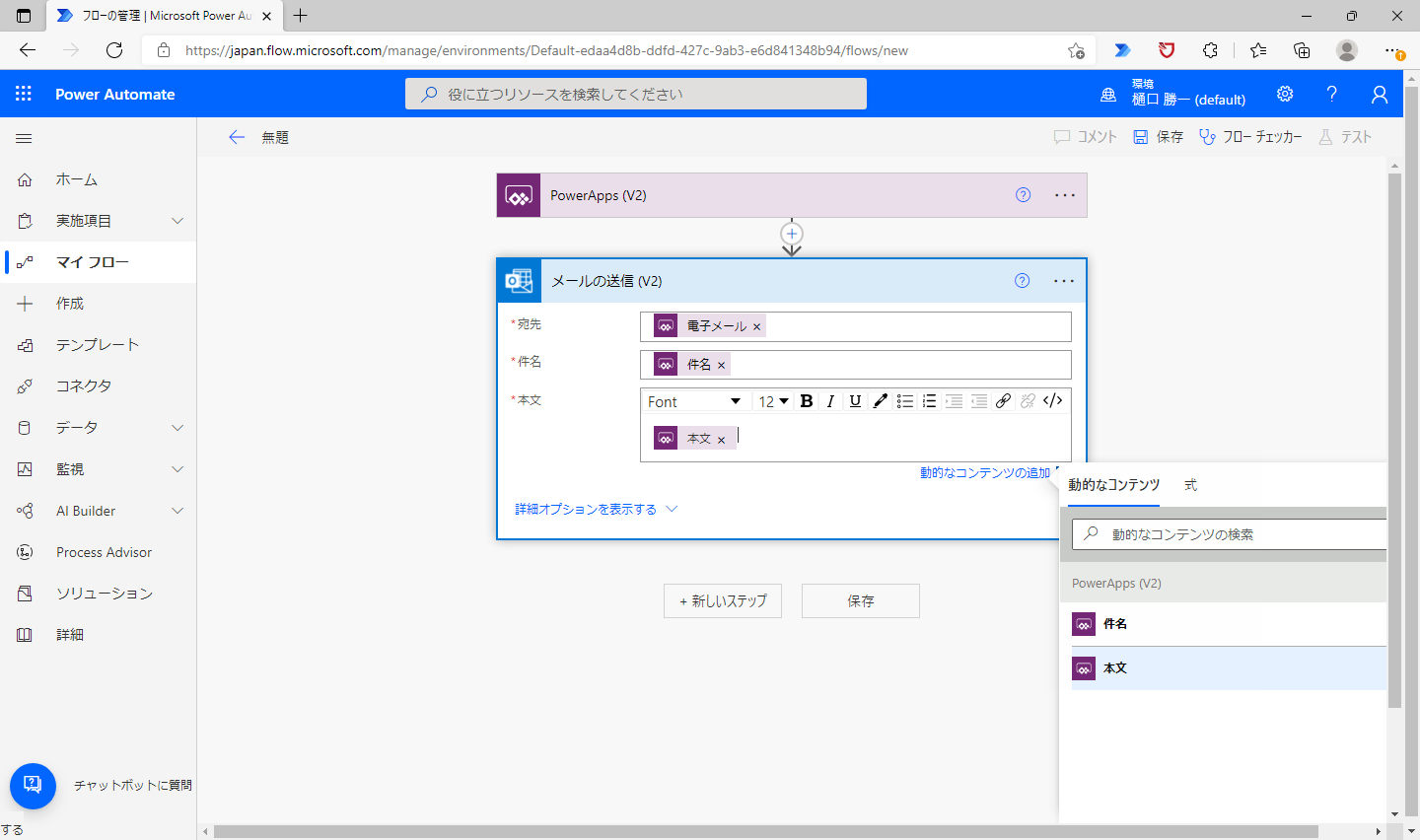1420x840 pixels.
Task: Open コメント in the command bar
Action: pyautogui.click(x=1086, y=137)
